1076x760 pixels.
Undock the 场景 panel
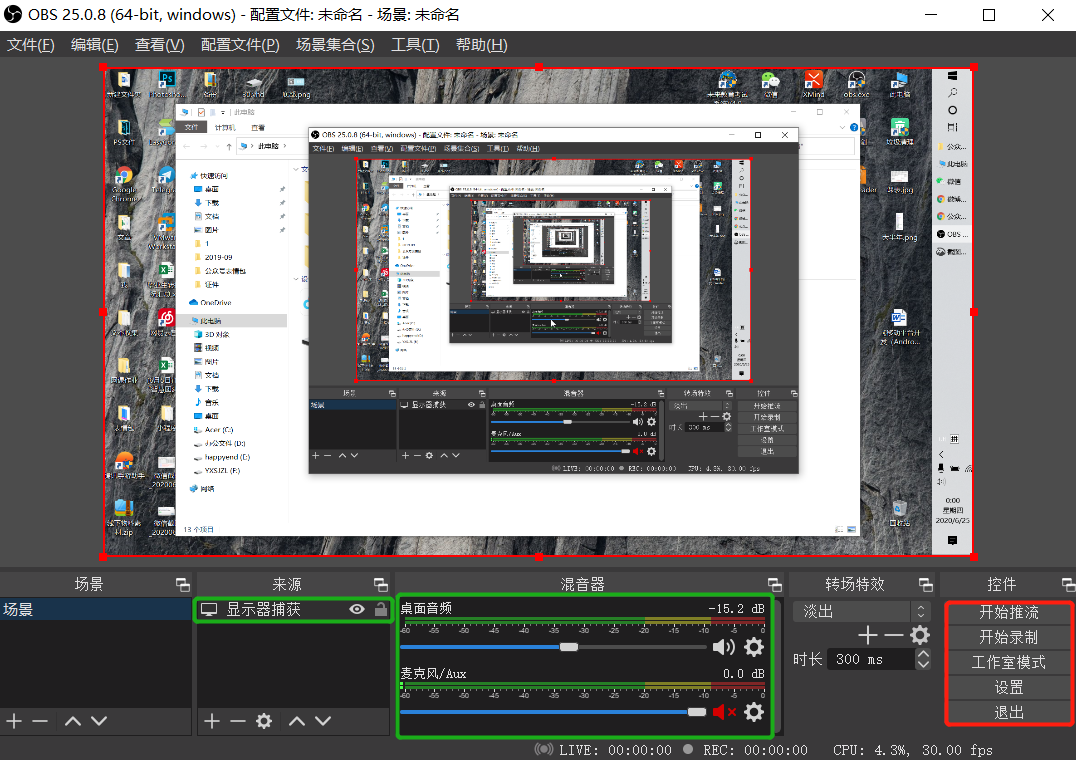(183, 584)
